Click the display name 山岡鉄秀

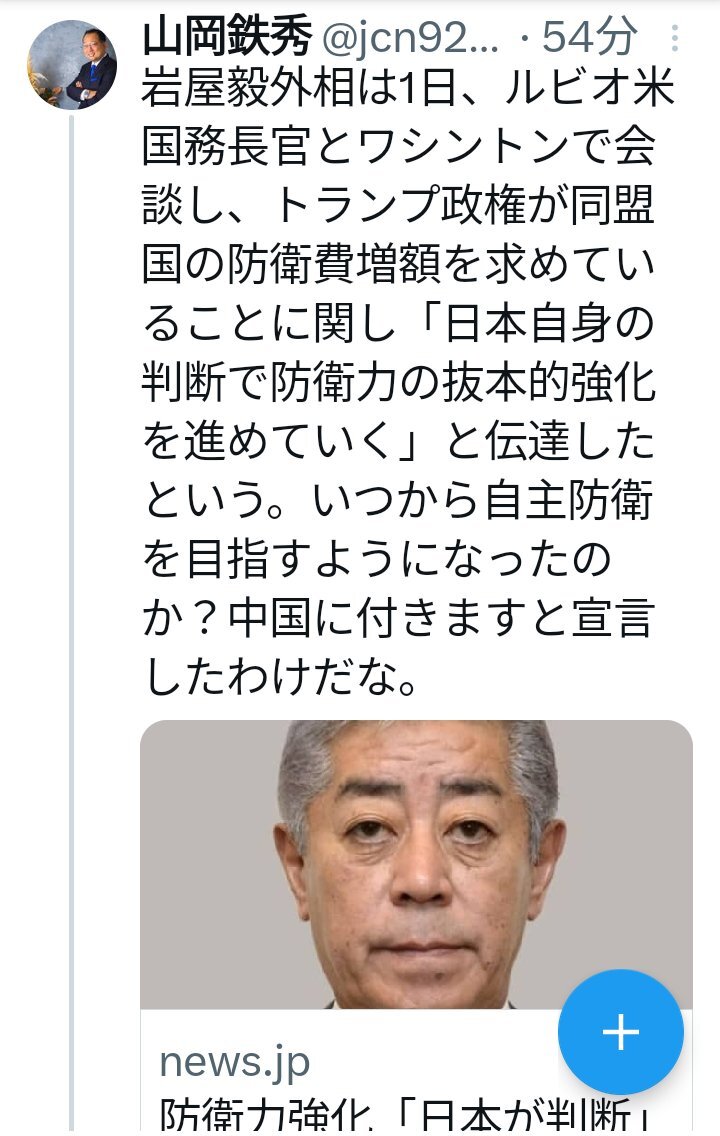coord(227,37)
